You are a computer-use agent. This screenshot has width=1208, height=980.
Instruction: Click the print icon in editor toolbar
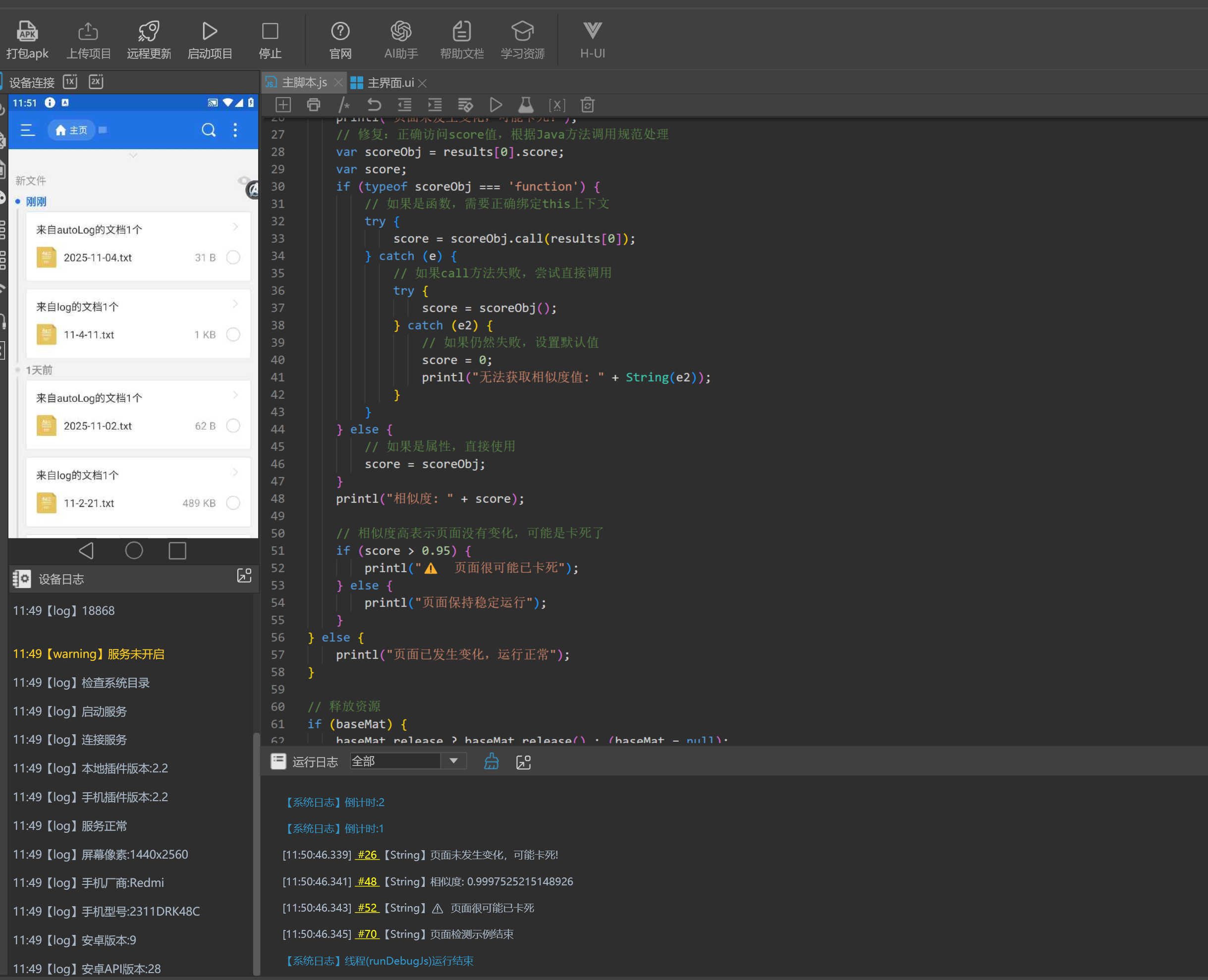[313, 105]
